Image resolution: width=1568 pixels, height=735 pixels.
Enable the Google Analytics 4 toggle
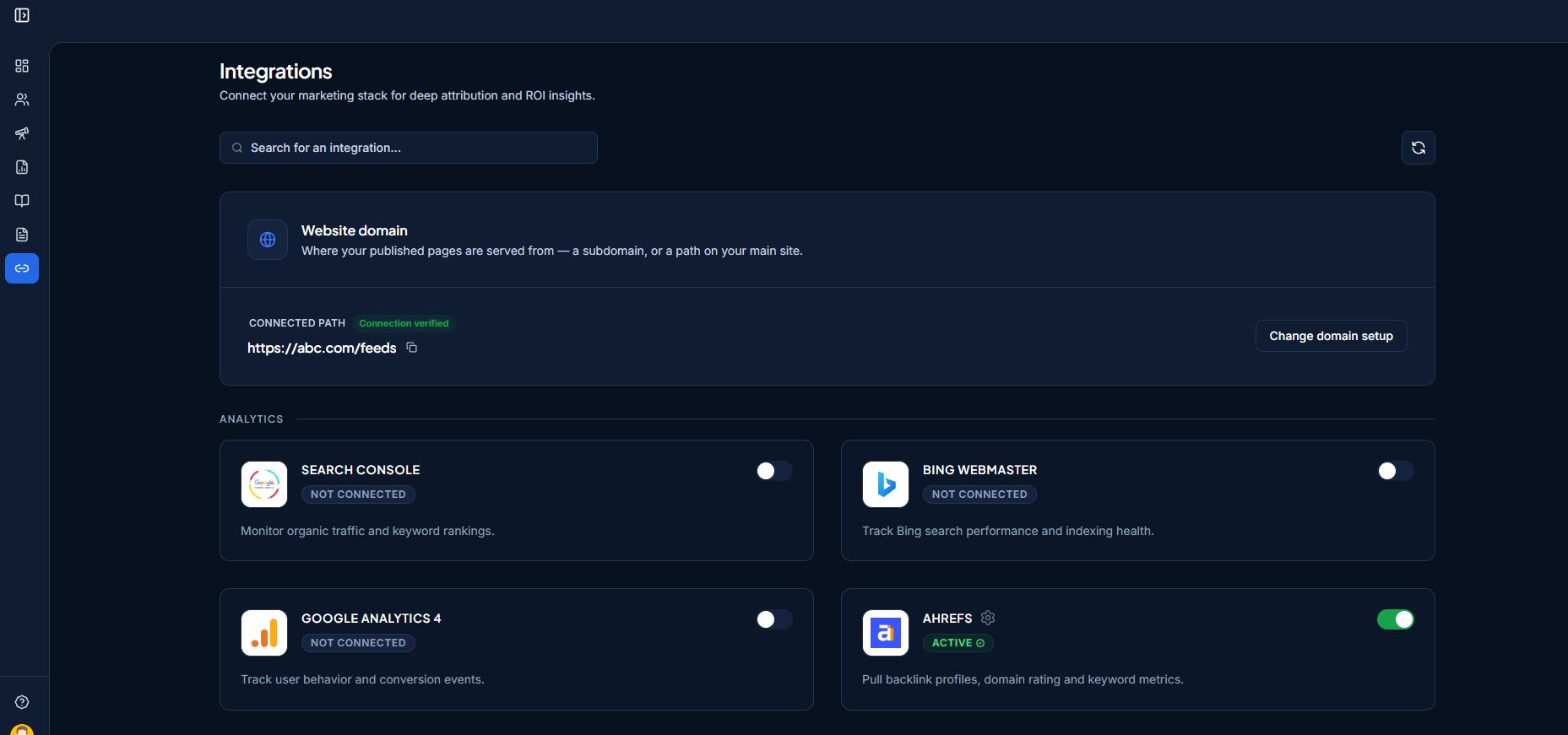point(774,619)
